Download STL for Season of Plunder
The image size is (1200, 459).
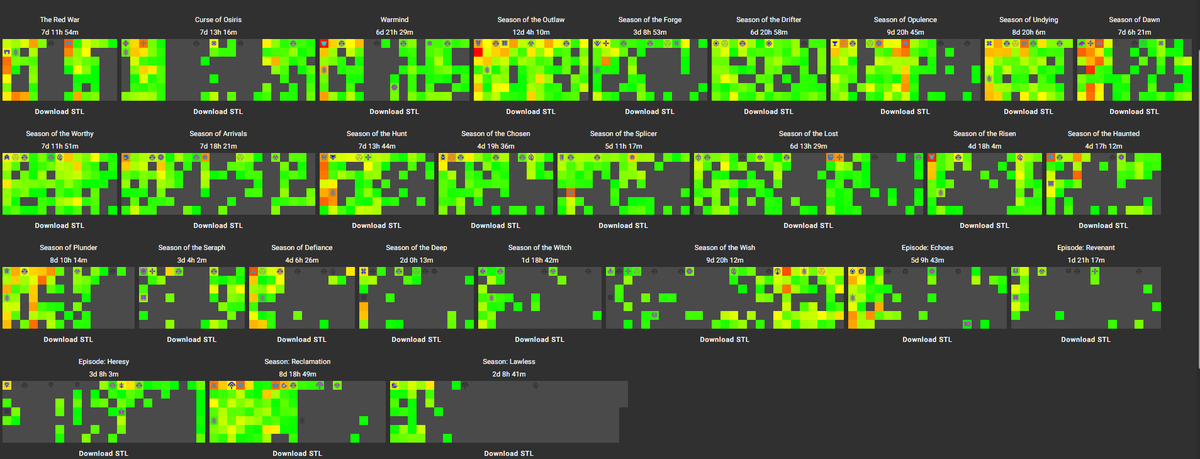pyautogui.click(x=69, y=339)
